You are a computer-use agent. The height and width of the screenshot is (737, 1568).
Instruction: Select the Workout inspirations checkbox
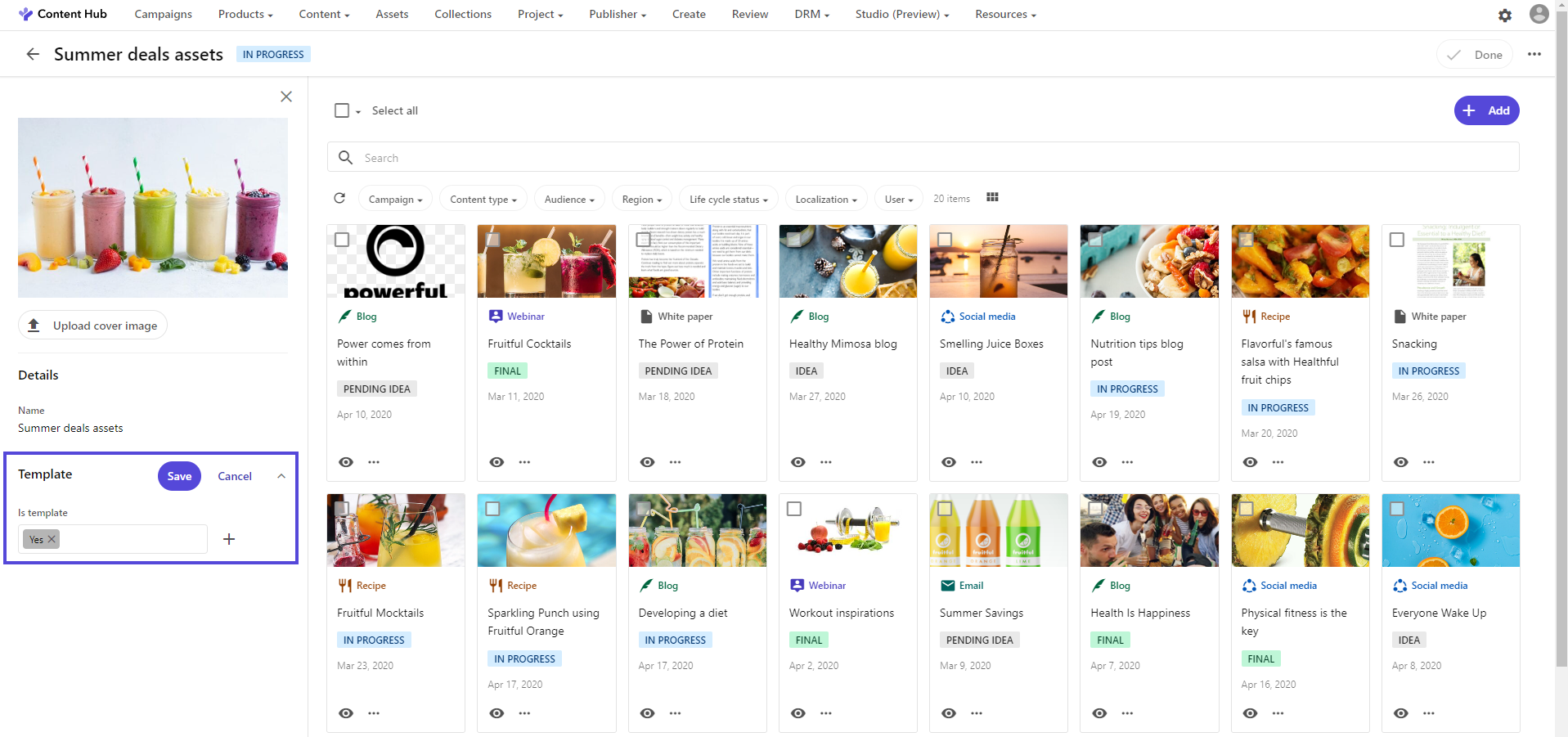click(x=794, y=509)
